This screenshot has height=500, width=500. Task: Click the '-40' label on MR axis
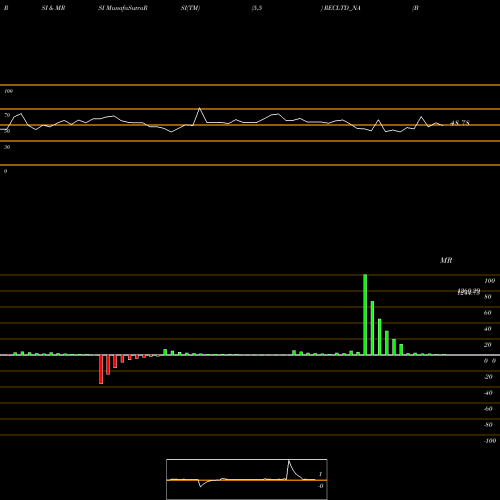point(488,393)
